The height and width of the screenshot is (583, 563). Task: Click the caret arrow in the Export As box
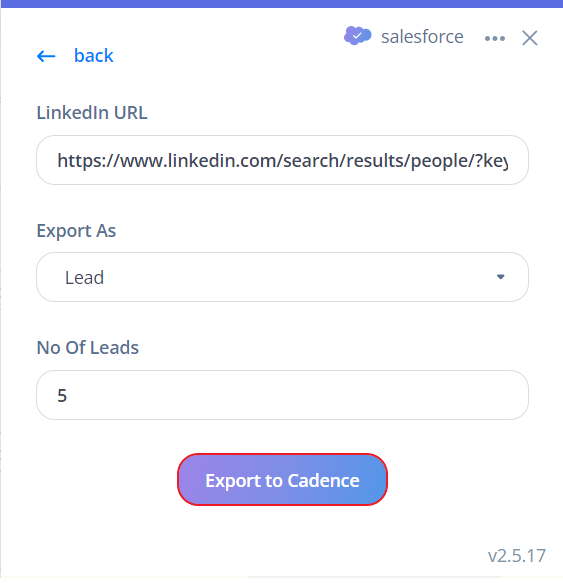(x=501, y=277)
